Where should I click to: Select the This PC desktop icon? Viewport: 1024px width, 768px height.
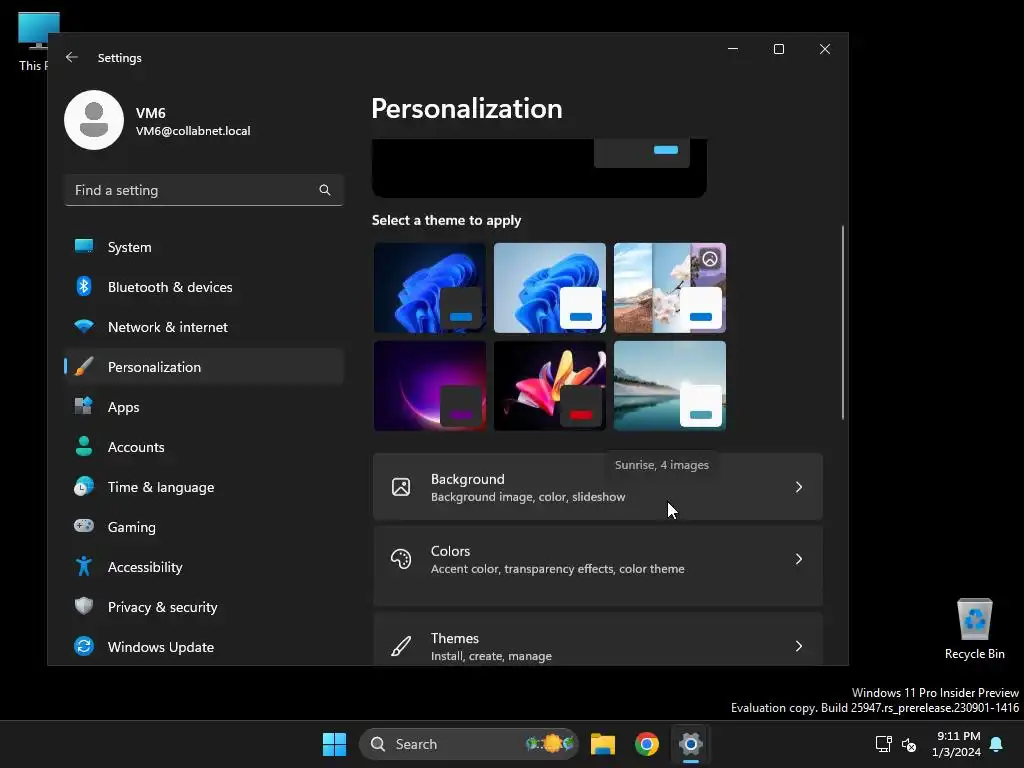[x=34, y=40]
